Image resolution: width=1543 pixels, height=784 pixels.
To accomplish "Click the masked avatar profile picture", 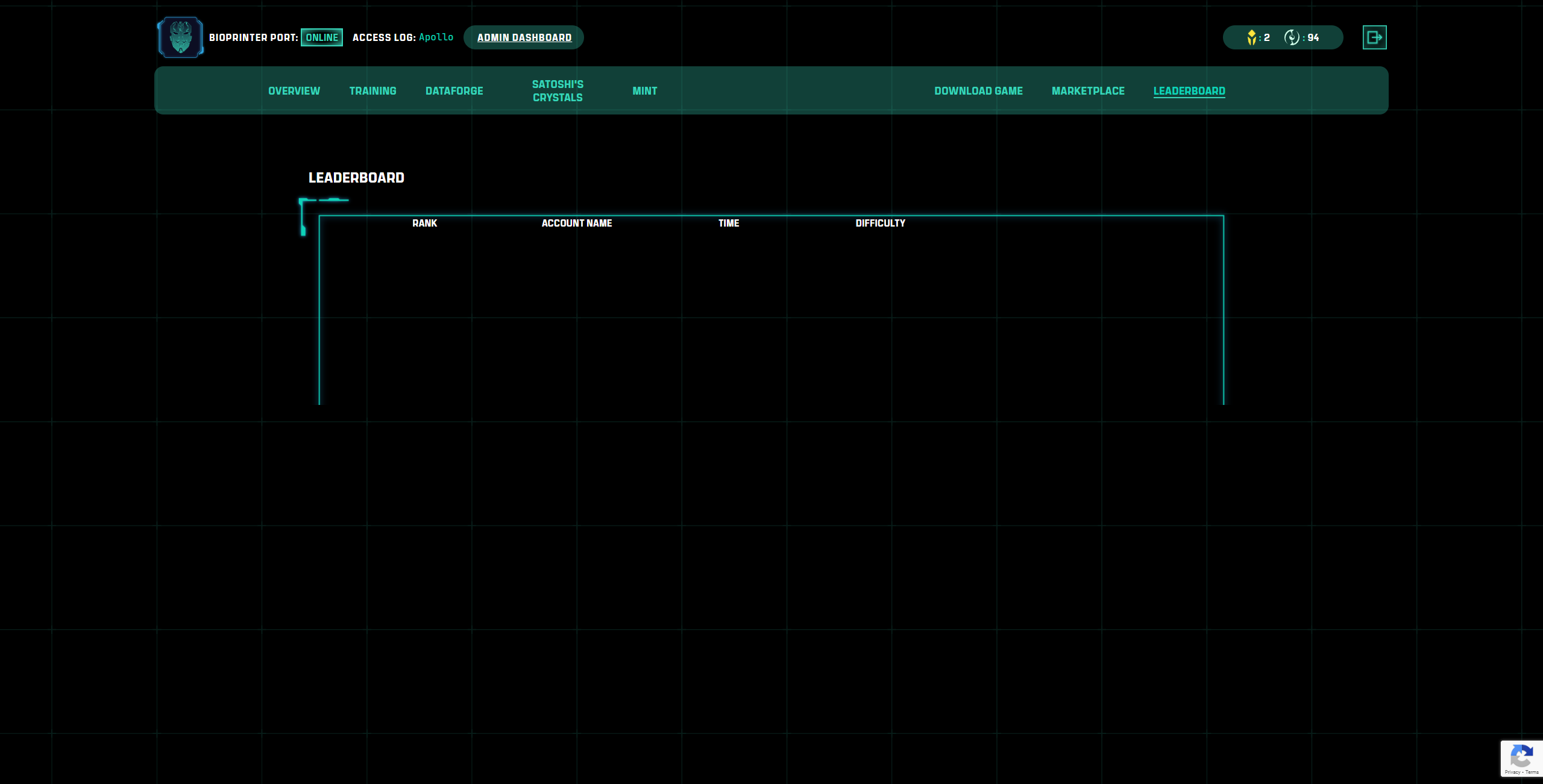I will [181, 37].
